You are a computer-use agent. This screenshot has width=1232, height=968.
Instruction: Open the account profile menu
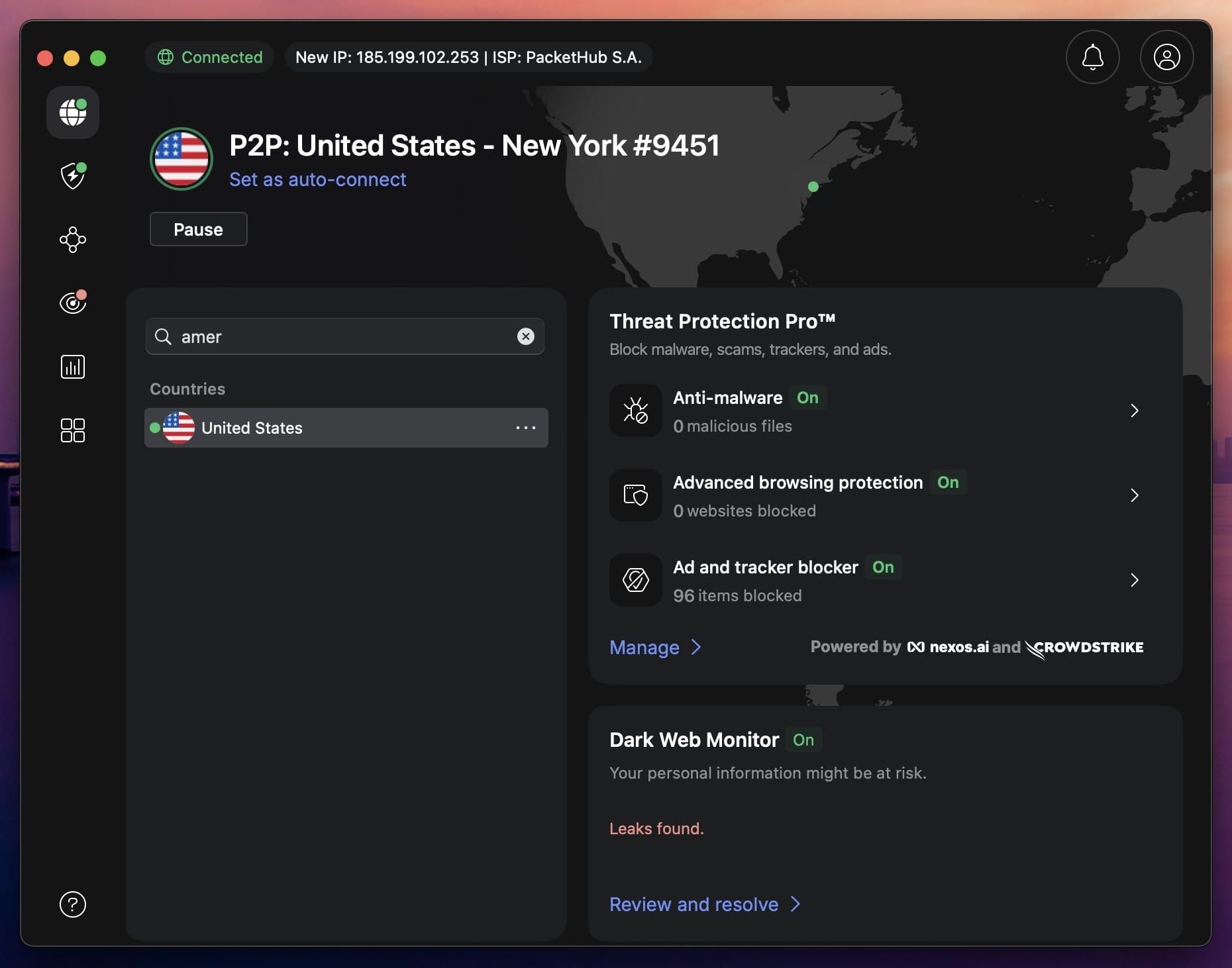(1165, 57)
